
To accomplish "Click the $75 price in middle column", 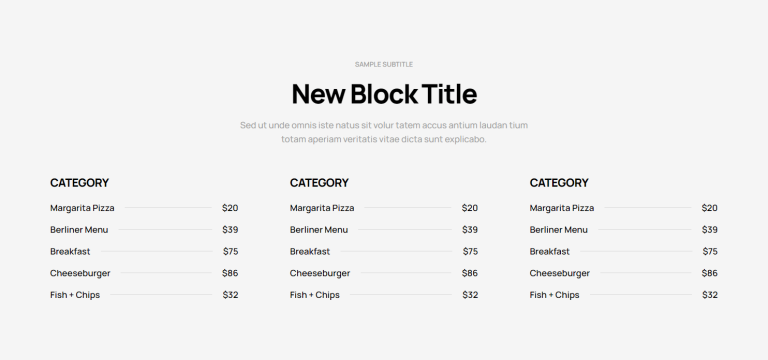I will tap(470, 251).
